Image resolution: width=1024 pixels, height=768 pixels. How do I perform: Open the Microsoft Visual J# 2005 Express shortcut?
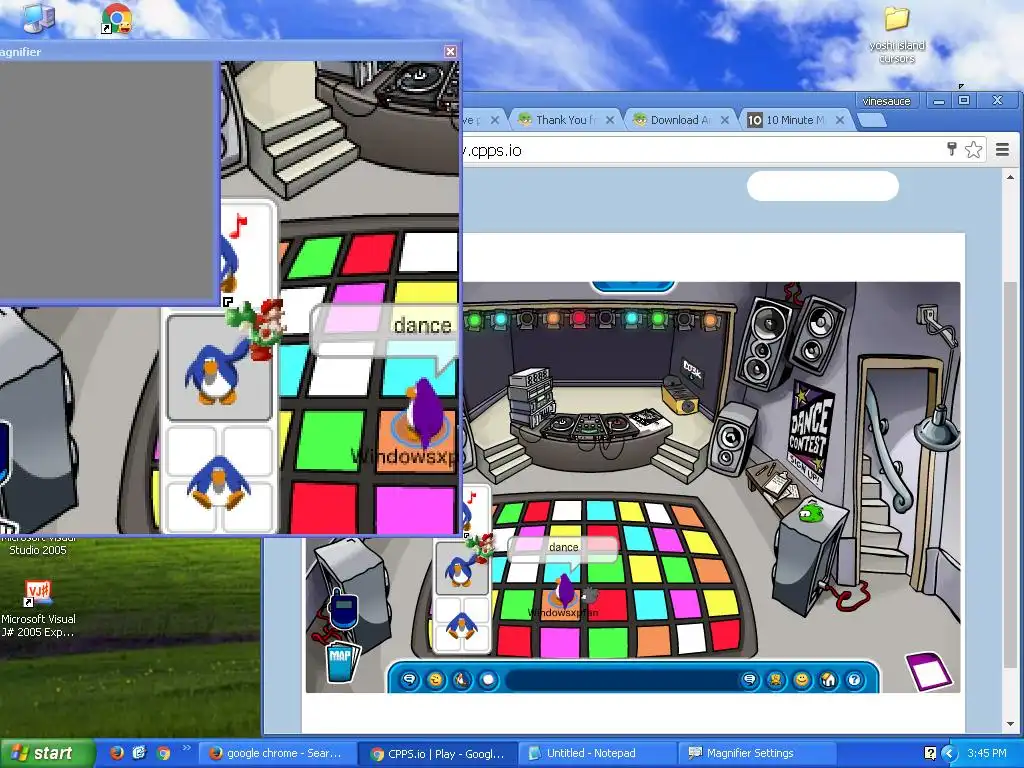point(38,609)
